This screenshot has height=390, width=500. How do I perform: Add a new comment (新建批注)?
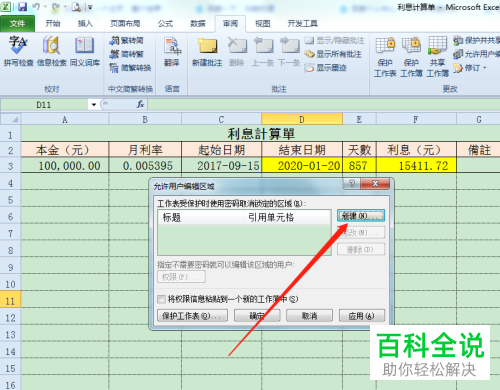[x=207, y=51]
